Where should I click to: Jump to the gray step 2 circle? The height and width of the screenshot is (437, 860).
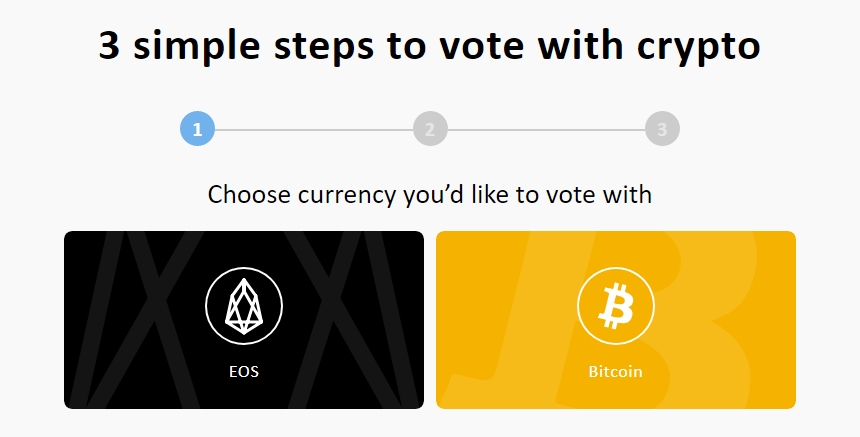(x=430, y=129)
